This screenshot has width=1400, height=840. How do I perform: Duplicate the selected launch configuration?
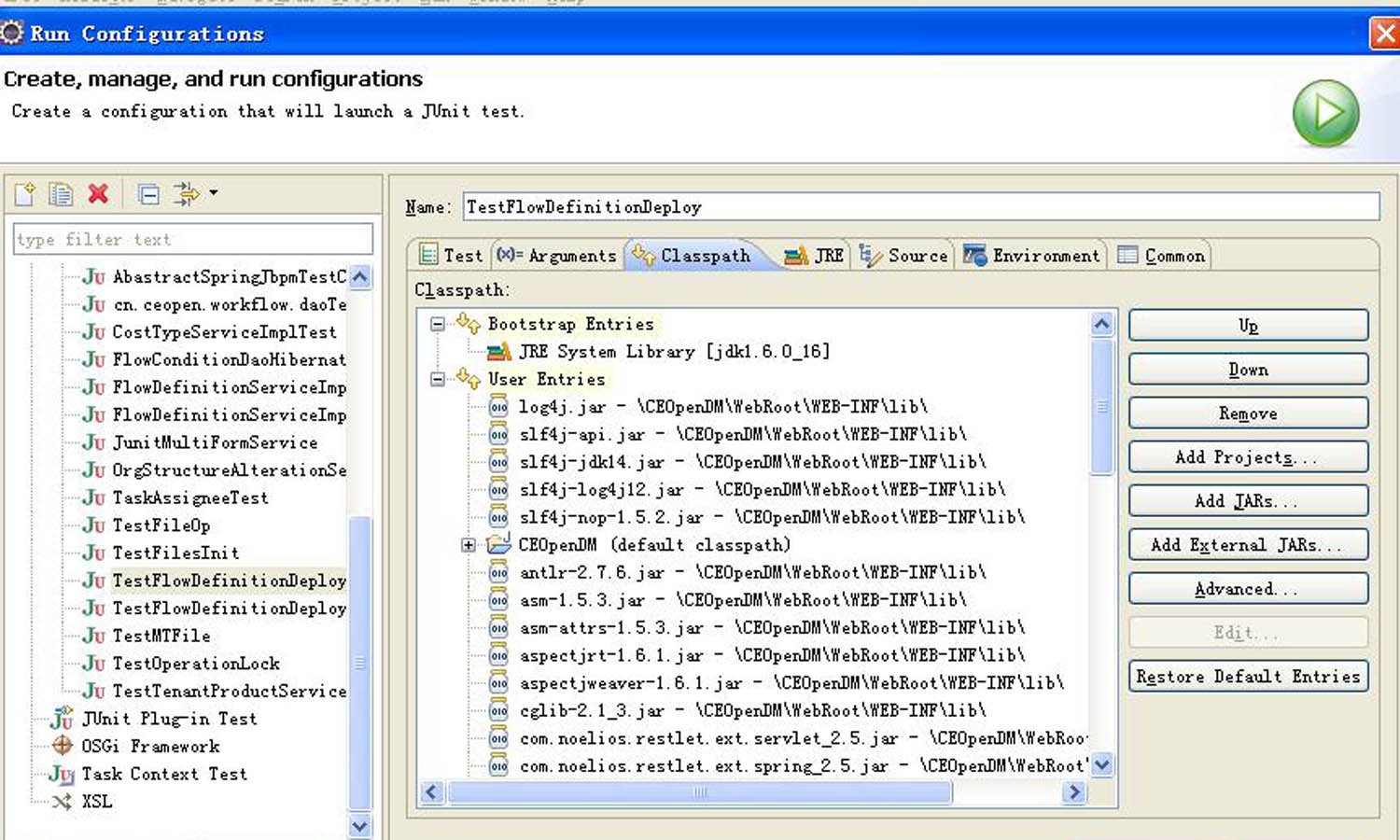point(60,194)
